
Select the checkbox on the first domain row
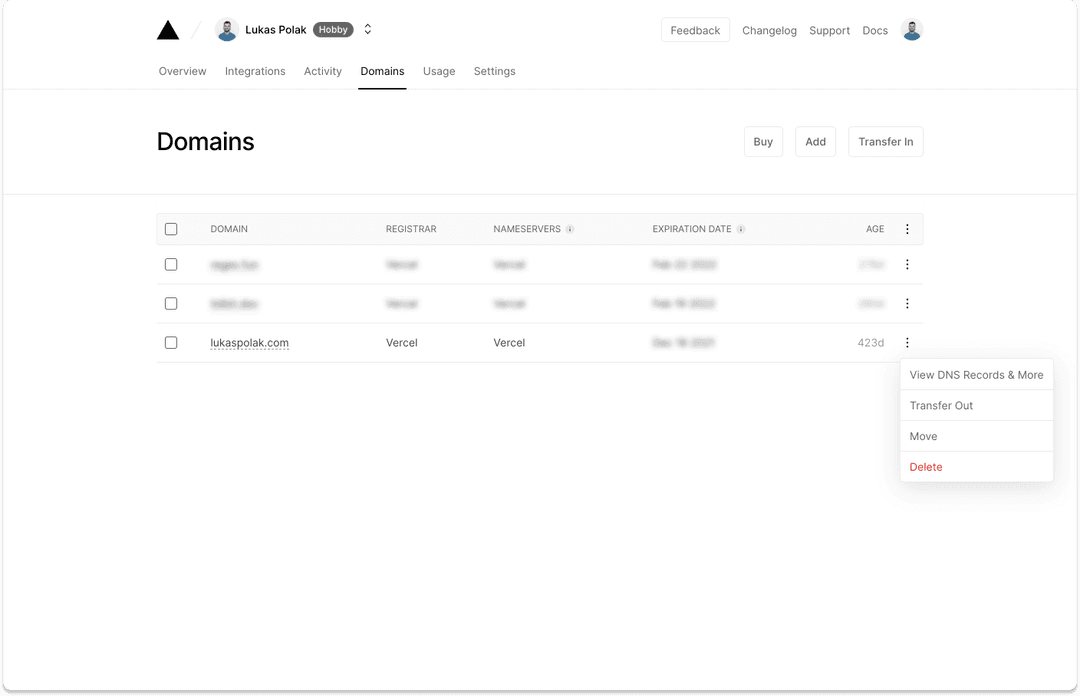pos(171,264)
